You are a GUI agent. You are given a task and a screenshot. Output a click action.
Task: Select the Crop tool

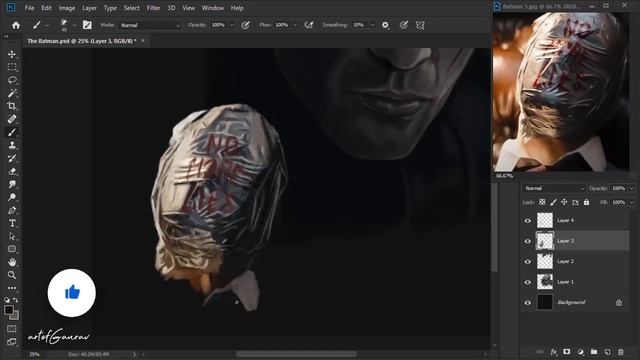point(12,106)
